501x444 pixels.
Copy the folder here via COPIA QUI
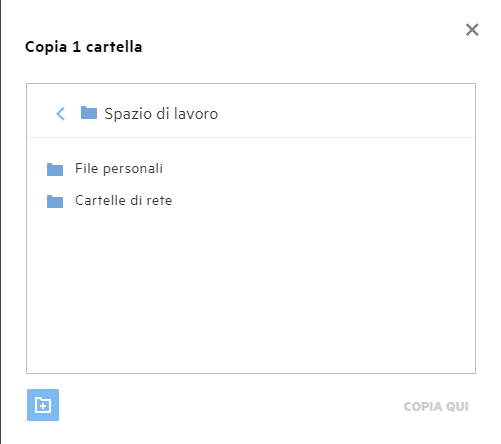point(436,406)
